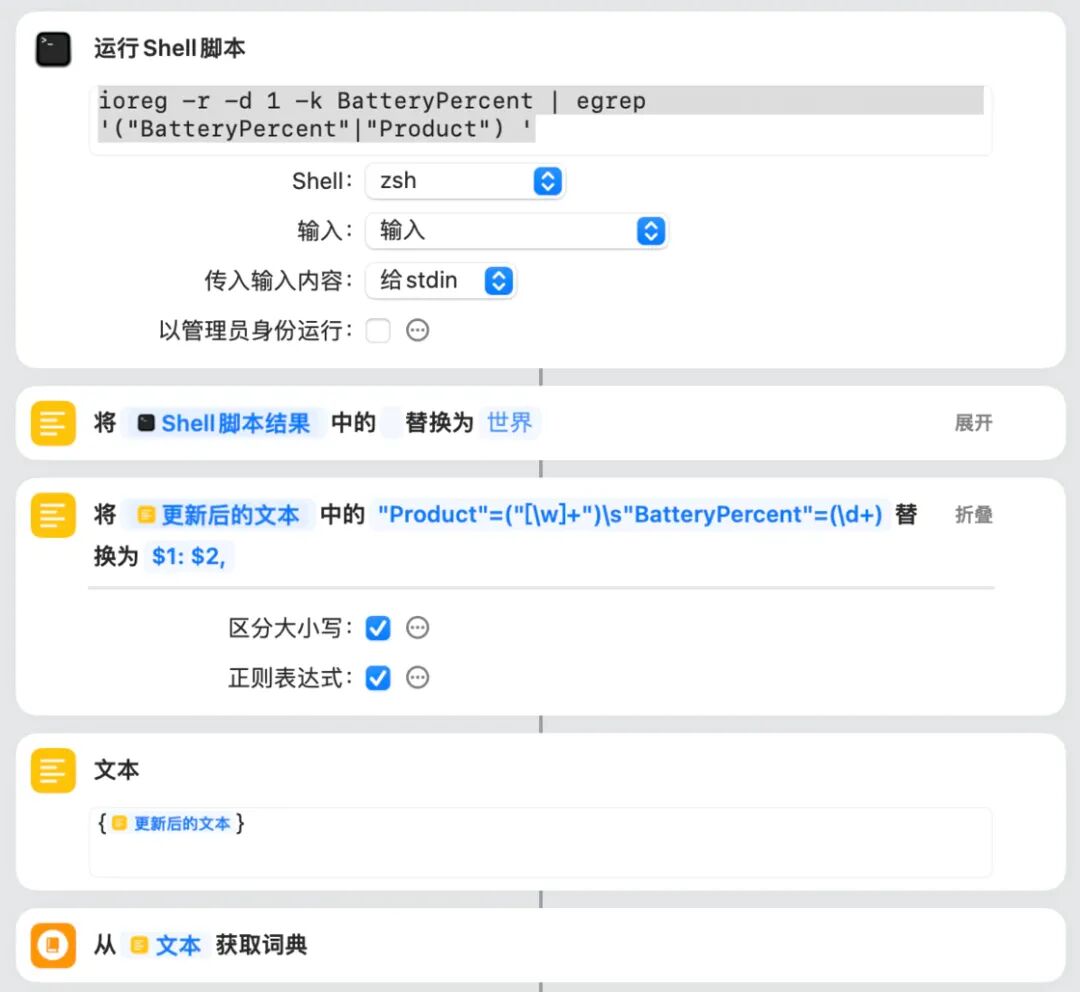
Task: Open options beside 正则表达式 checkbox
Action: [417, 678]
